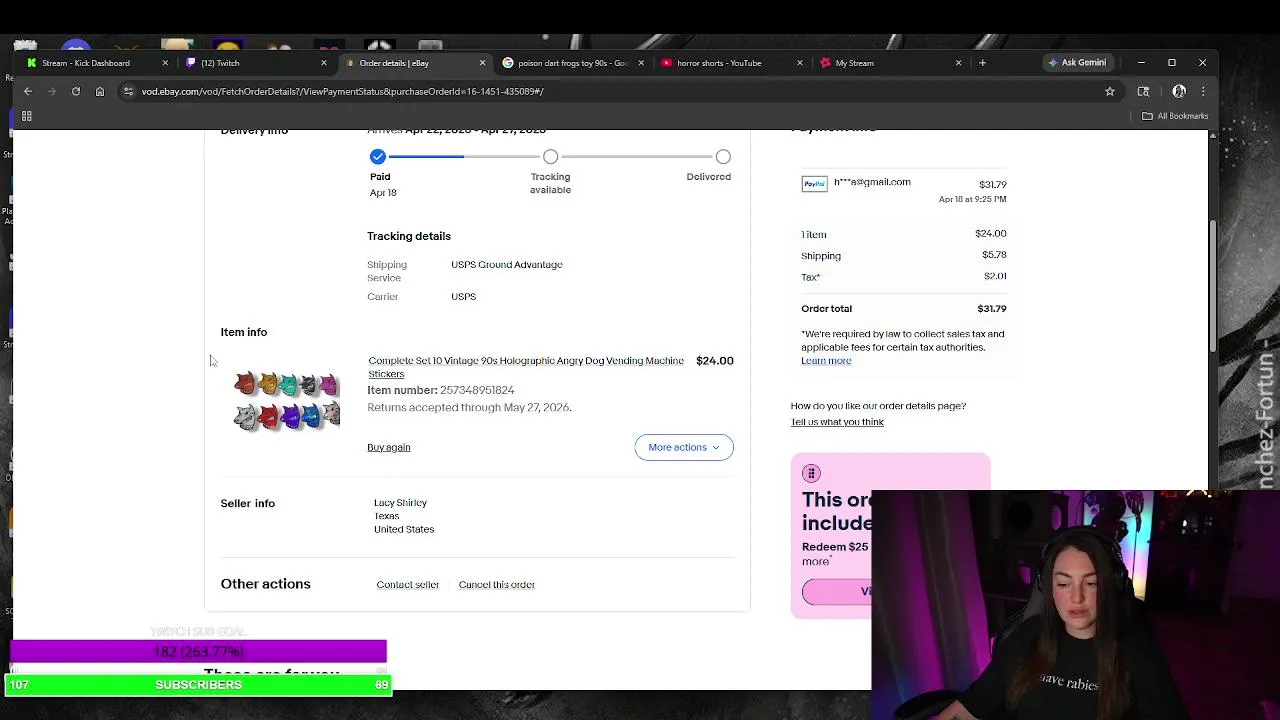Expand the More actions dropdown
This screenshot has width=1280, height=720.
[x=684, y=447]
